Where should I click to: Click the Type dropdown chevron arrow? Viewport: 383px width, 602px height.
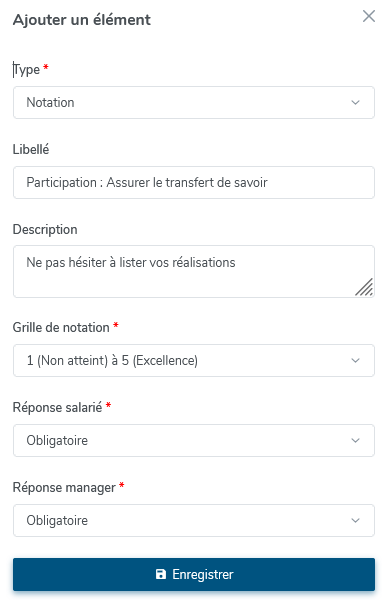click(x=355, y=103)
